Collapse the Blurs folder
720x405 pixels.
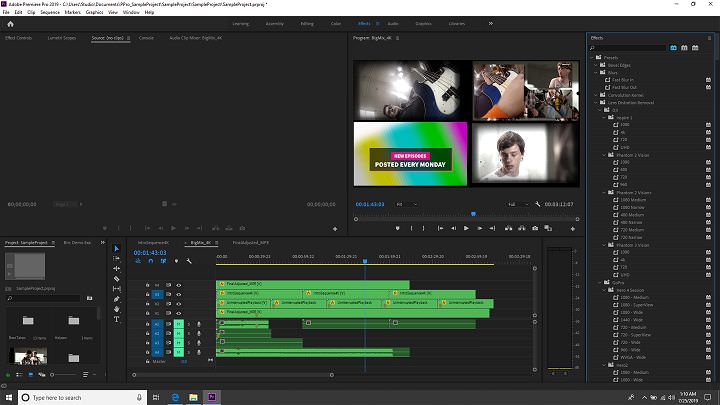point(596,73)
